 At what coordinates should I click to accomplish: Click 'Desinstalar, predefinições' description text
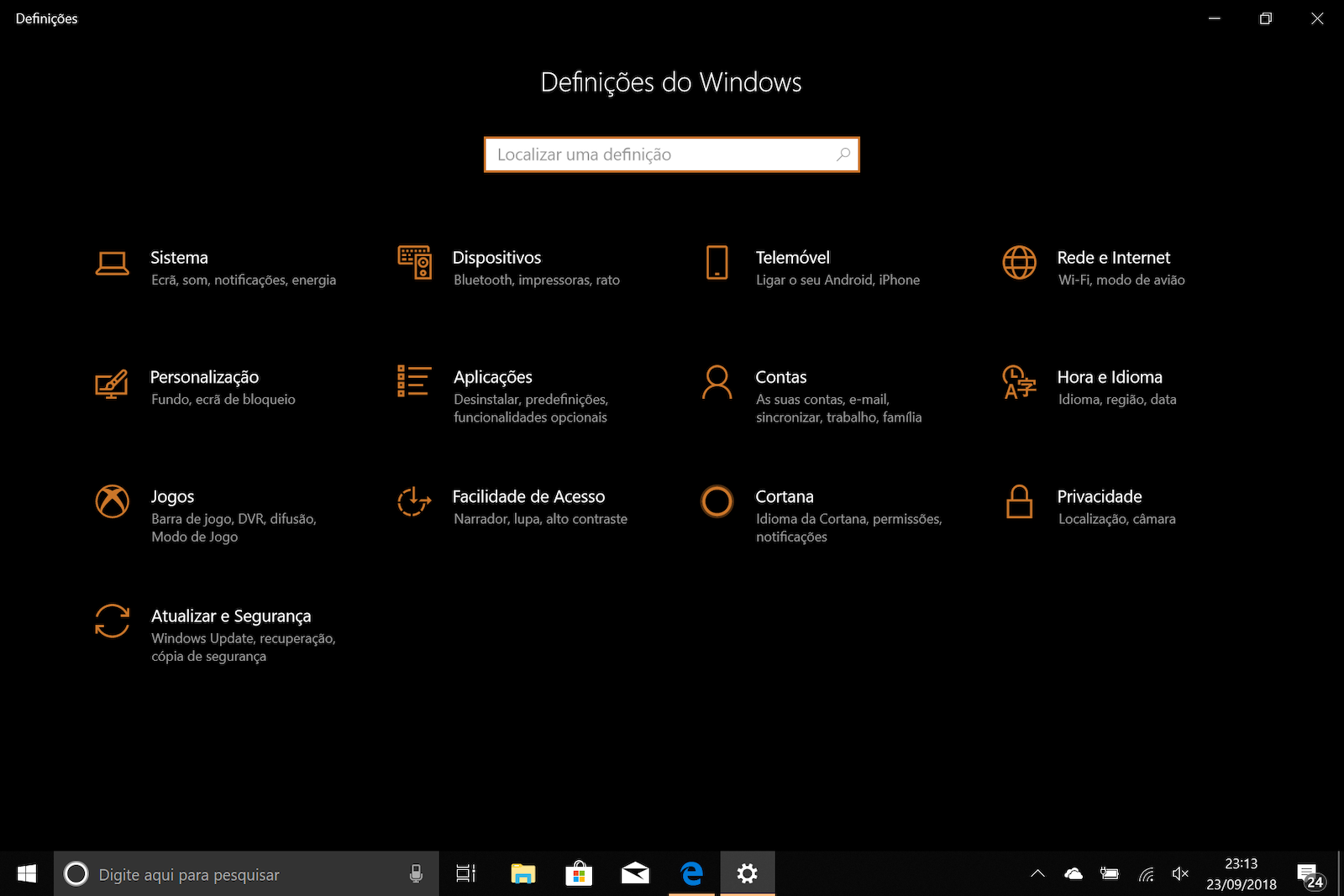tap(531, 400)
